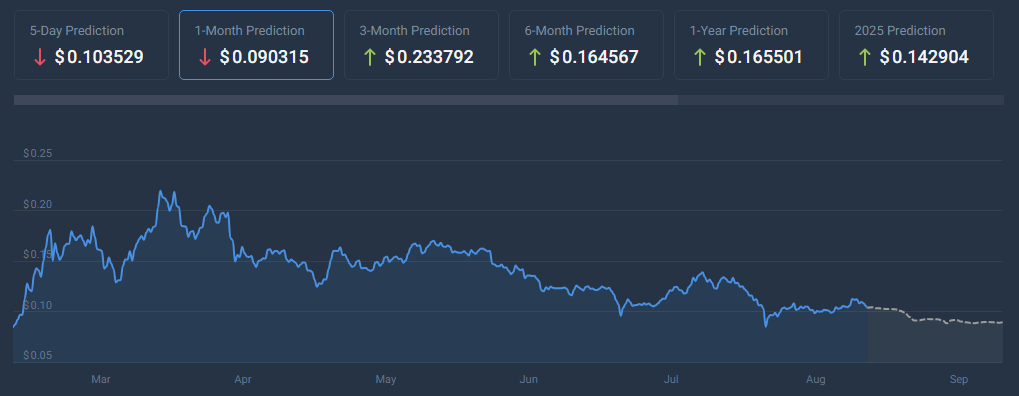Viewport: 1019px width, 396px height.
Task: Click the red down arrow beside $0.090315
Action: pyautogui.click(x=205, y=57)
